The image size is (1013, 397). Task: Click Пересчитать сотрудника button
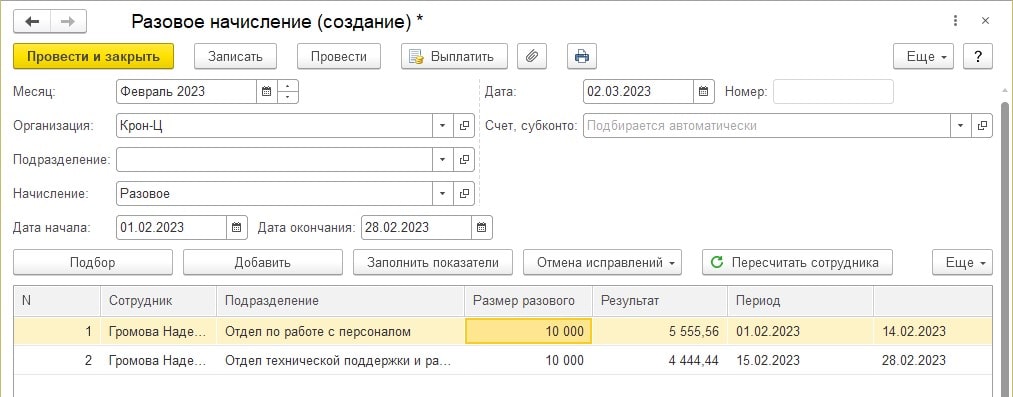797,262
